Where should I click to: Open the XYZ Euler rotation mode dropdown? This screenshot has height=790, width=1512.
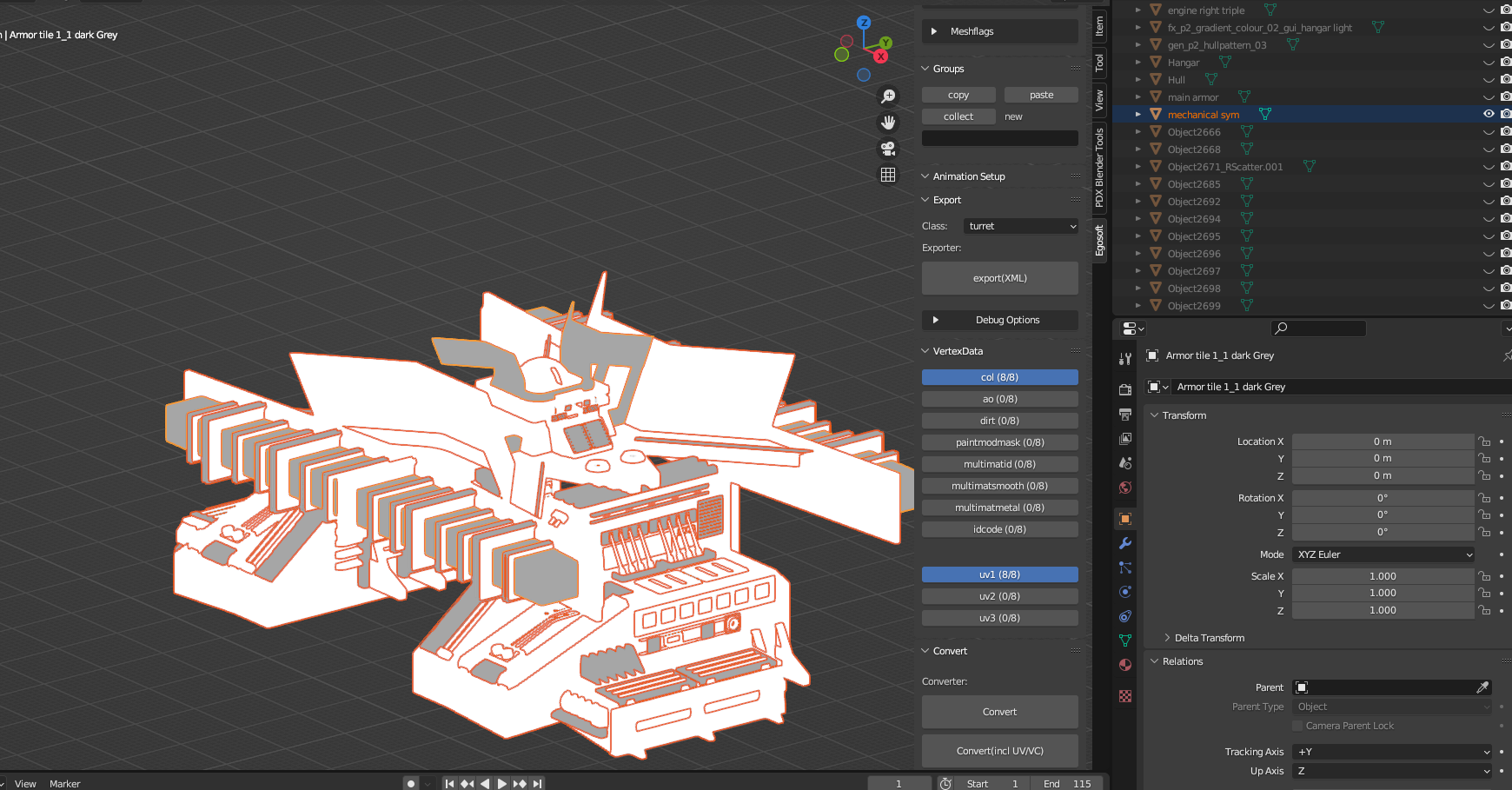pyautogui.click(x=1383, y=554)
